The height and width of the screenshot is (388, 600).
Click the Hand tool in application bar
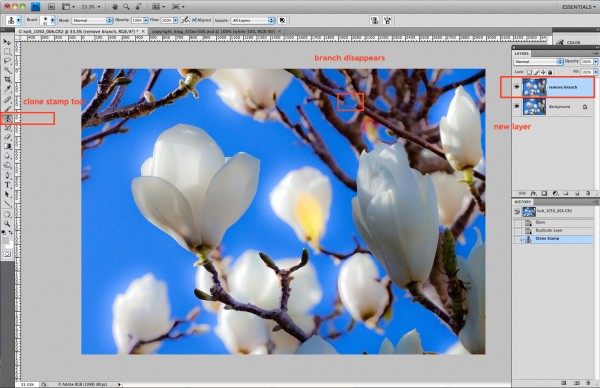tap(115, 7)
